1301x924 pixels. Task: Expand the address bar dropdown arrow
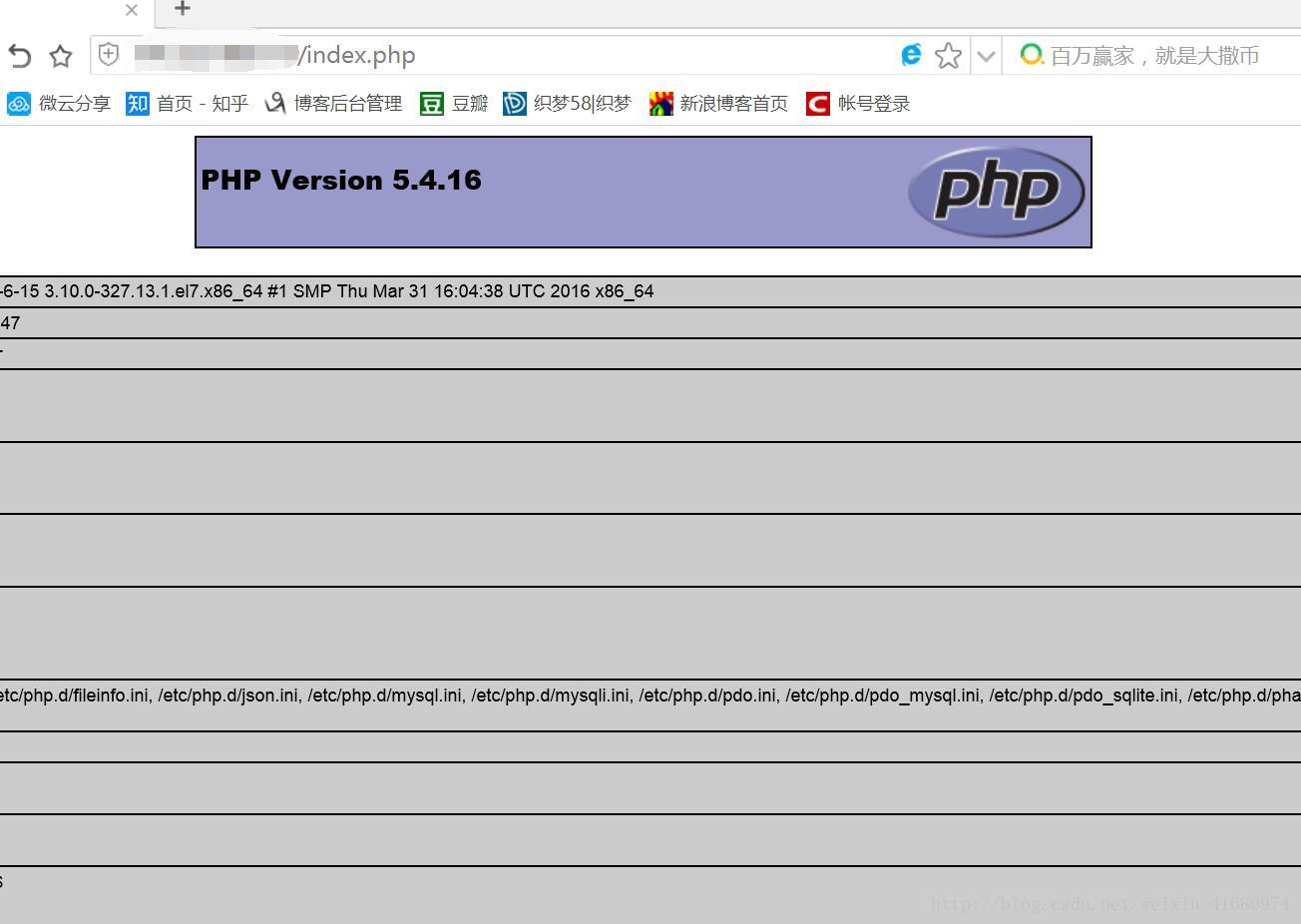(986, 56)
